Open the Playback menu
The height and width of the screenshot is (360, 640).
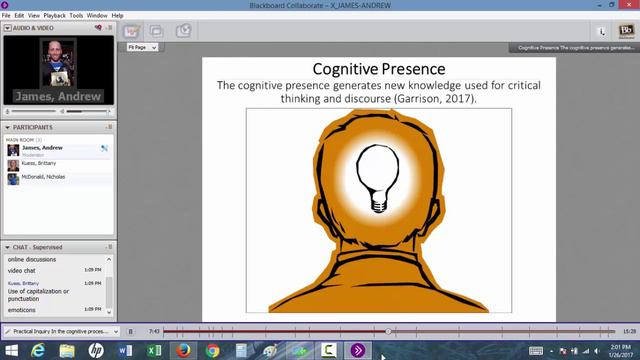[x=54, y=16]
